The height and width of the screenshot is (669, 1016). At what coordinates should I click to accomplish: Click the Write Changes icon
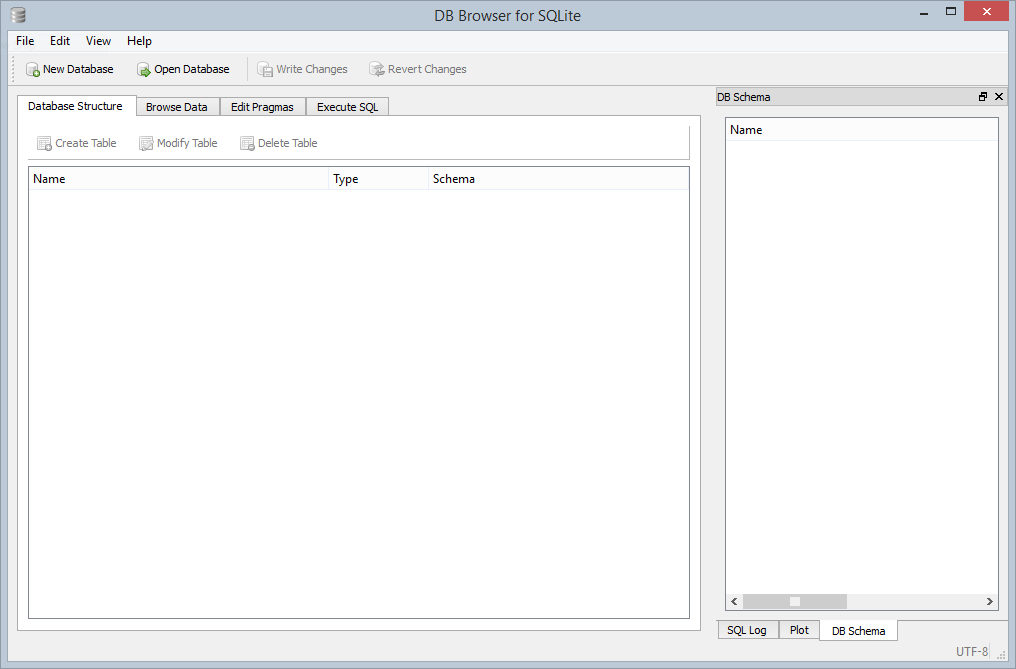coord(265,70)
